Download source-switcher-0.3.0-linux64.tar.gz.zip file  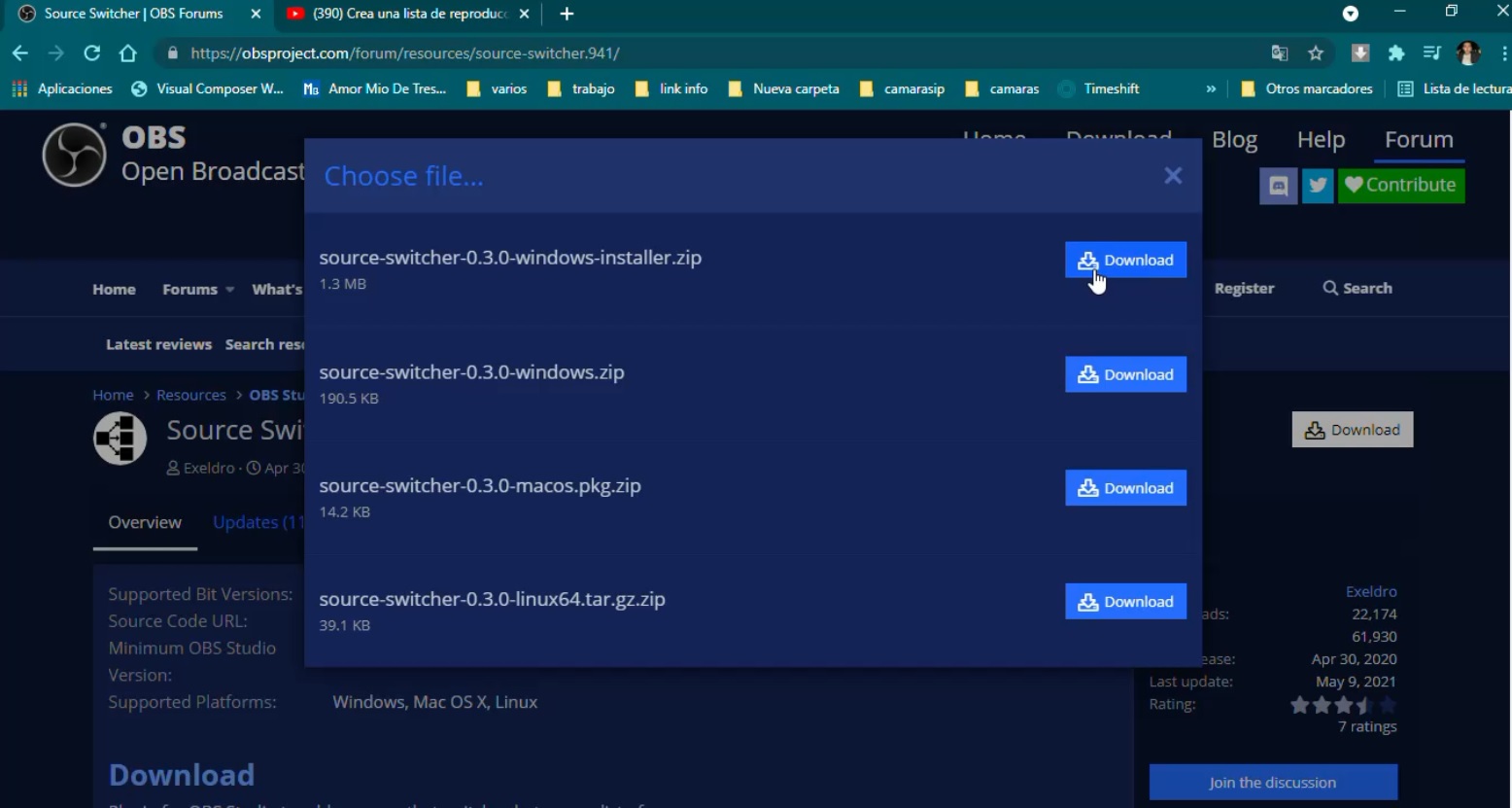[x=1125, y=602]
